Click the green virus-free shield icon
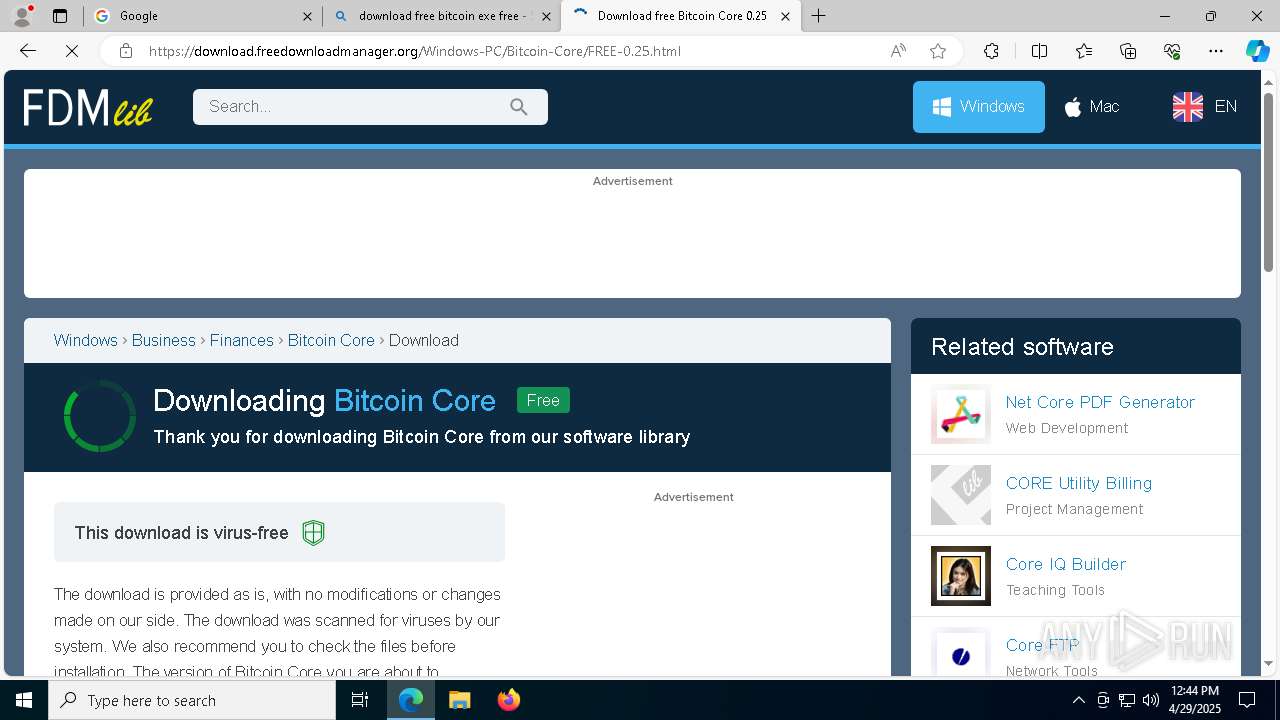The height and width of the screenshot is (720, 1280). point(313,533)
